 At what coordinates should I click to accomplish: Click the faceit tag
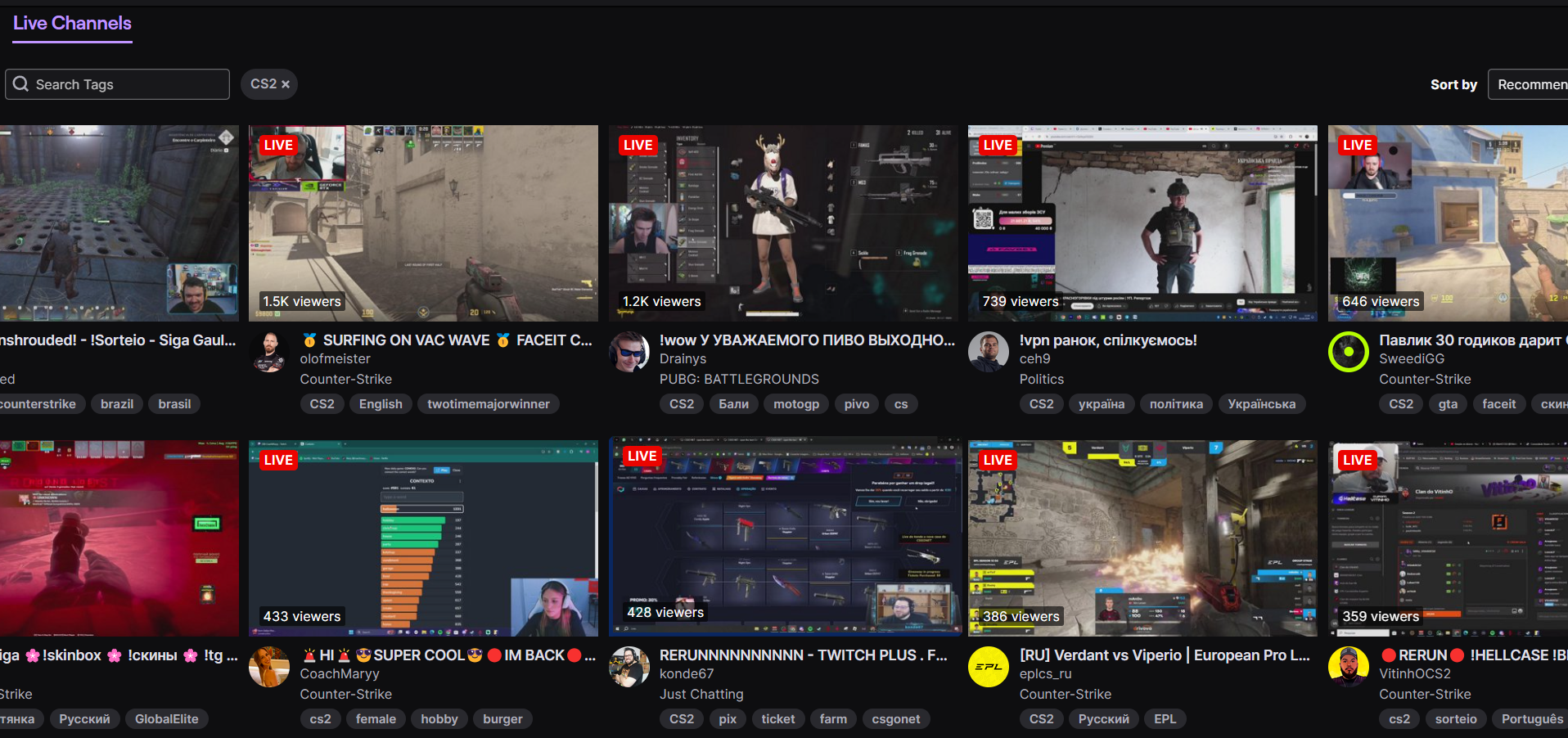1499,404
